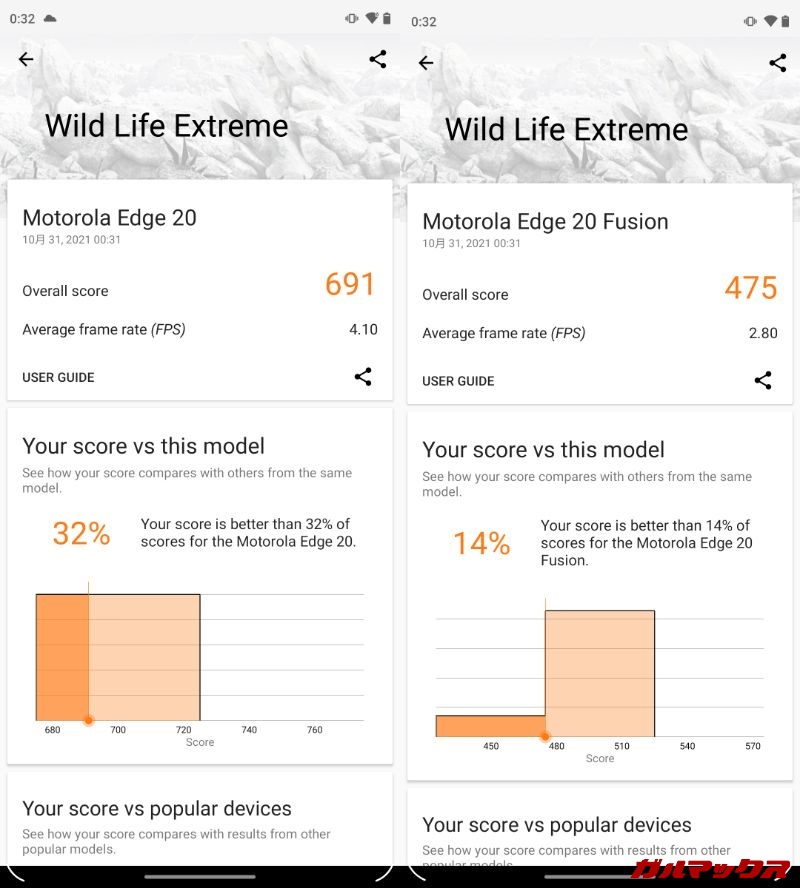The height and width of the screenshot is (888, 800).
Task: Click share icon in Edge 20 Fusion card
Action: pyautogui.click(x=763, y=381)
